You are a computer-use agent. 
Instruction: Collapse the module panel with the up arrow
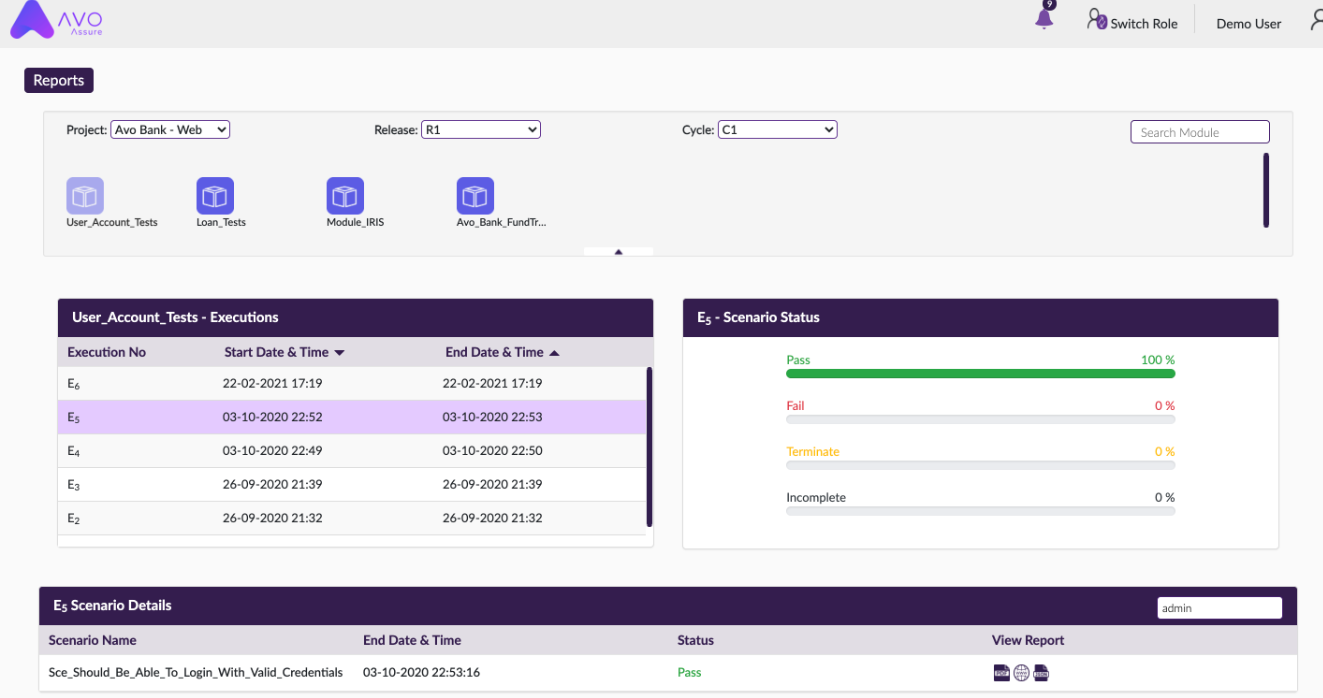click(618, 252)
